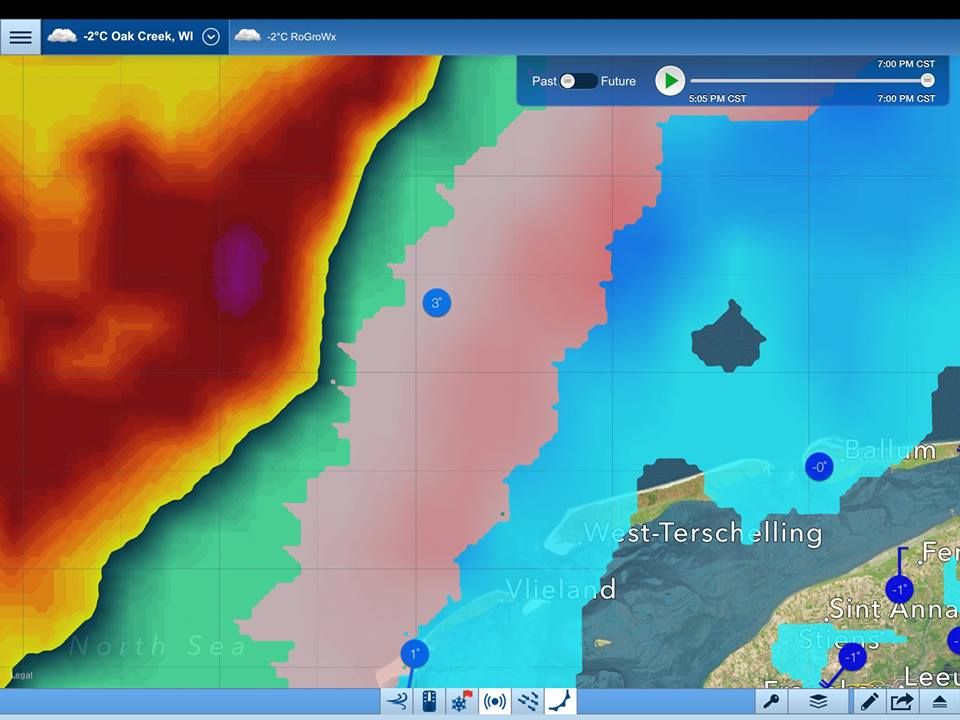Click the Vlieland map label
960x720 pixels.
tap(561, 589)
